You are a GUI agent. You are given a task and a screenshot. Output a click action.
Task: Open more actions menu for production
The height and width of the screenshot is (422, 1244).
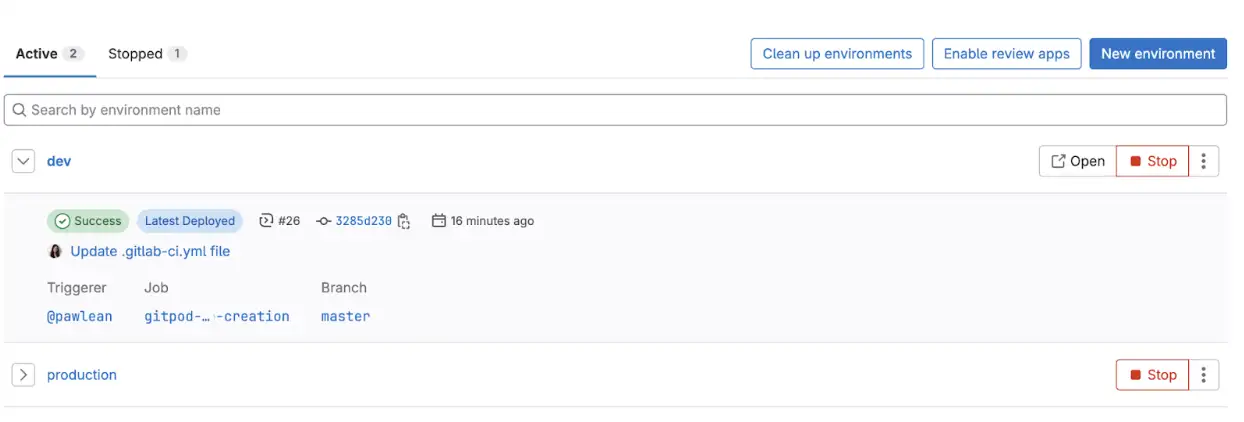point(1204,375)
